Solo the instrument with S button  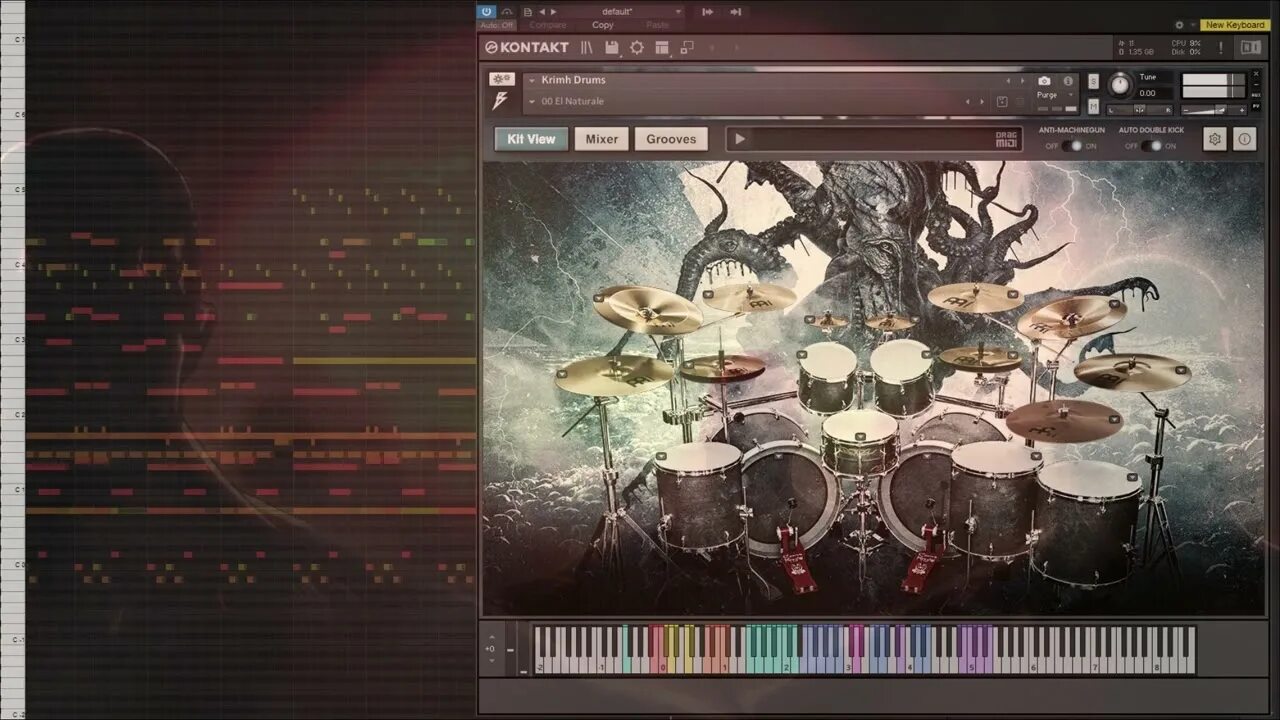1093,82
